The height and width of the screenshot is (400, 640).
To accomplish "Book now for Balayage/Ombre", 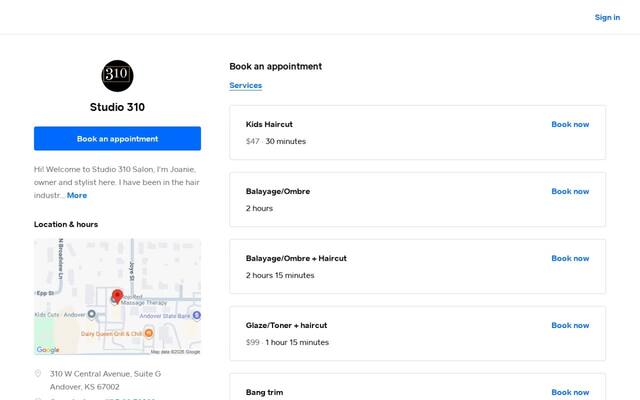I will click(x=570, y=191).
